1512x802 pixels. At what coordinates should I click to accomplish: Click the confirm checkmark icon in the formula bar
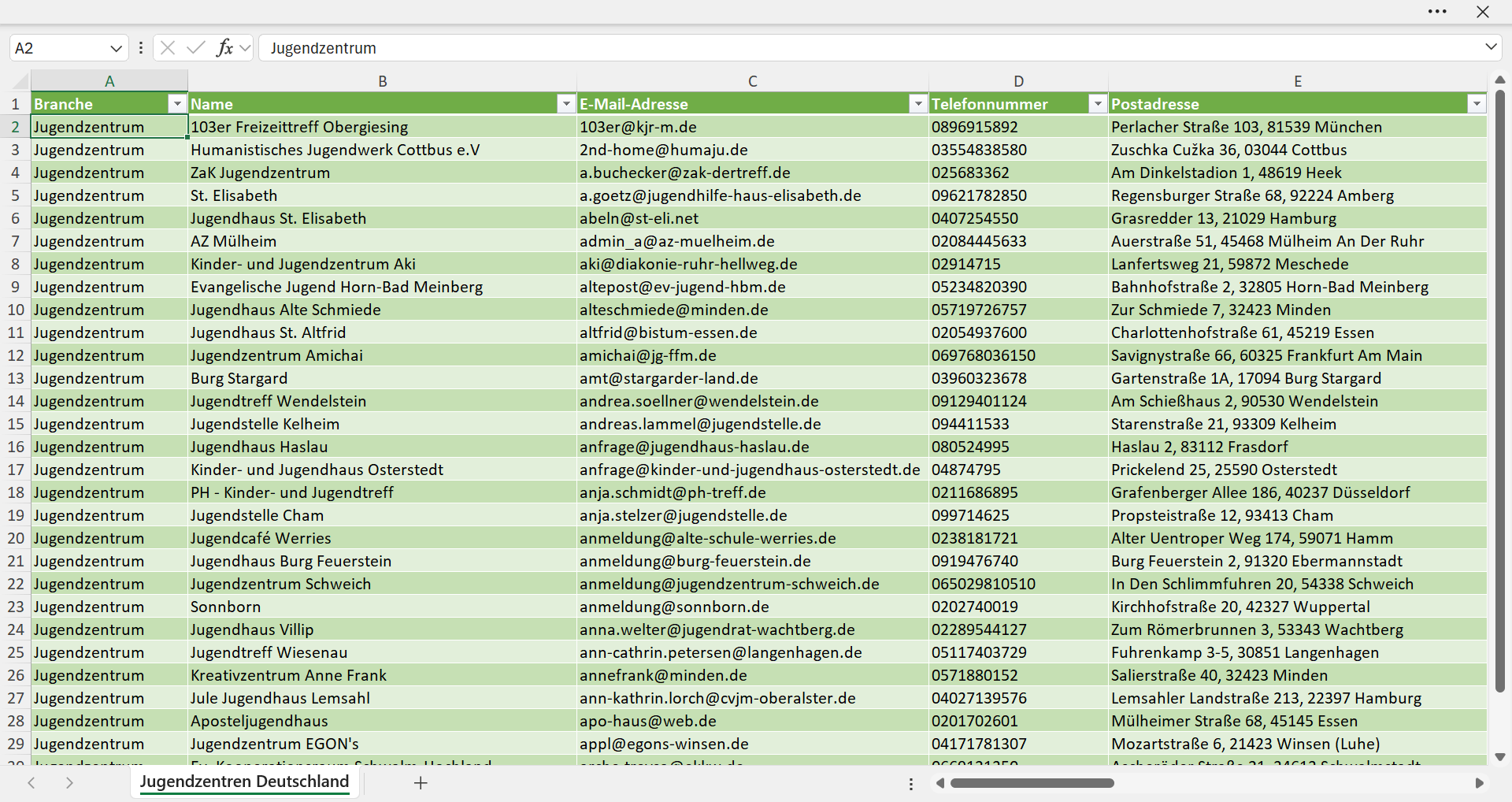196,48
